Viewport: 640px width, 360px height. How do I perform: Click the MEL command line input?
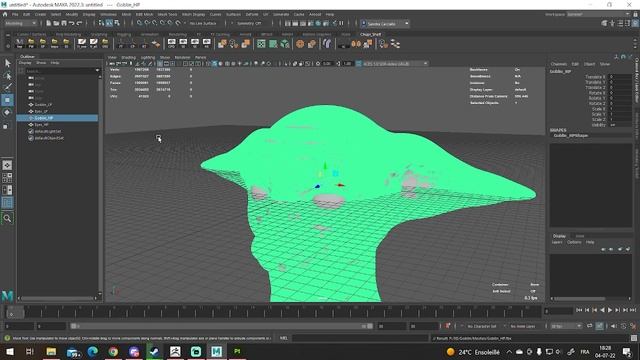pyautogui.click(x=360, y=338)
